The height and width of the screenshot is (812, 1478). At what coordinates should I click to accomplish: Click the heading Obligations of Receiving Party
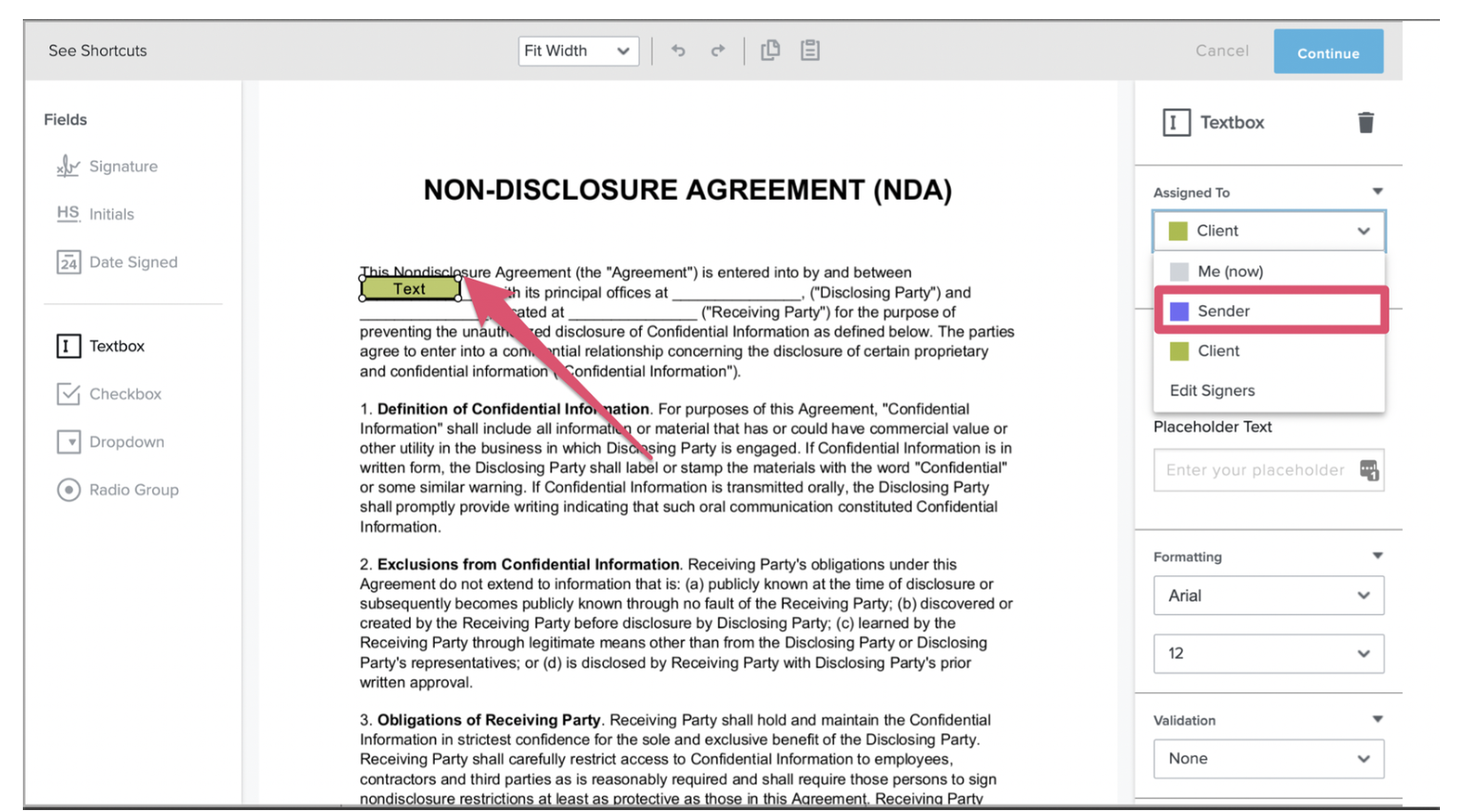(x=489, y=720)
